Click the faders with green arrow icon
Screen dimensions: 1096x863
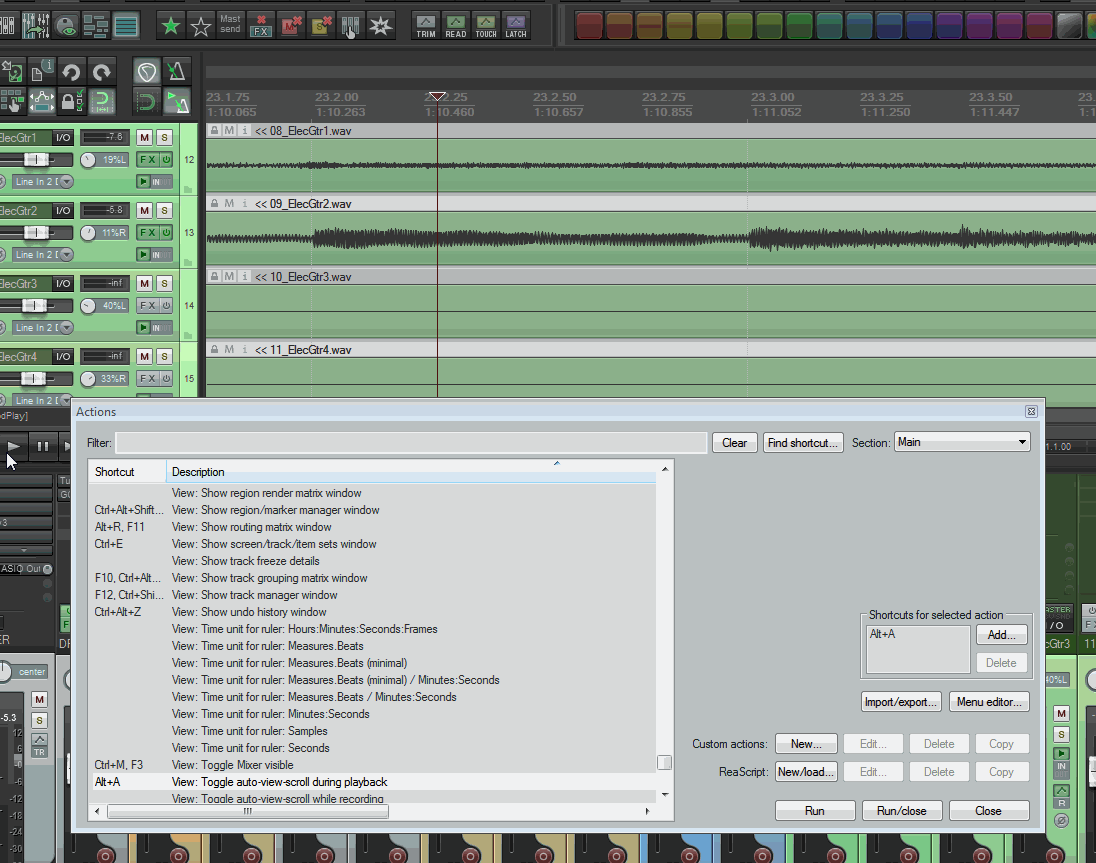pyautogui.click(x=36, y=27)
